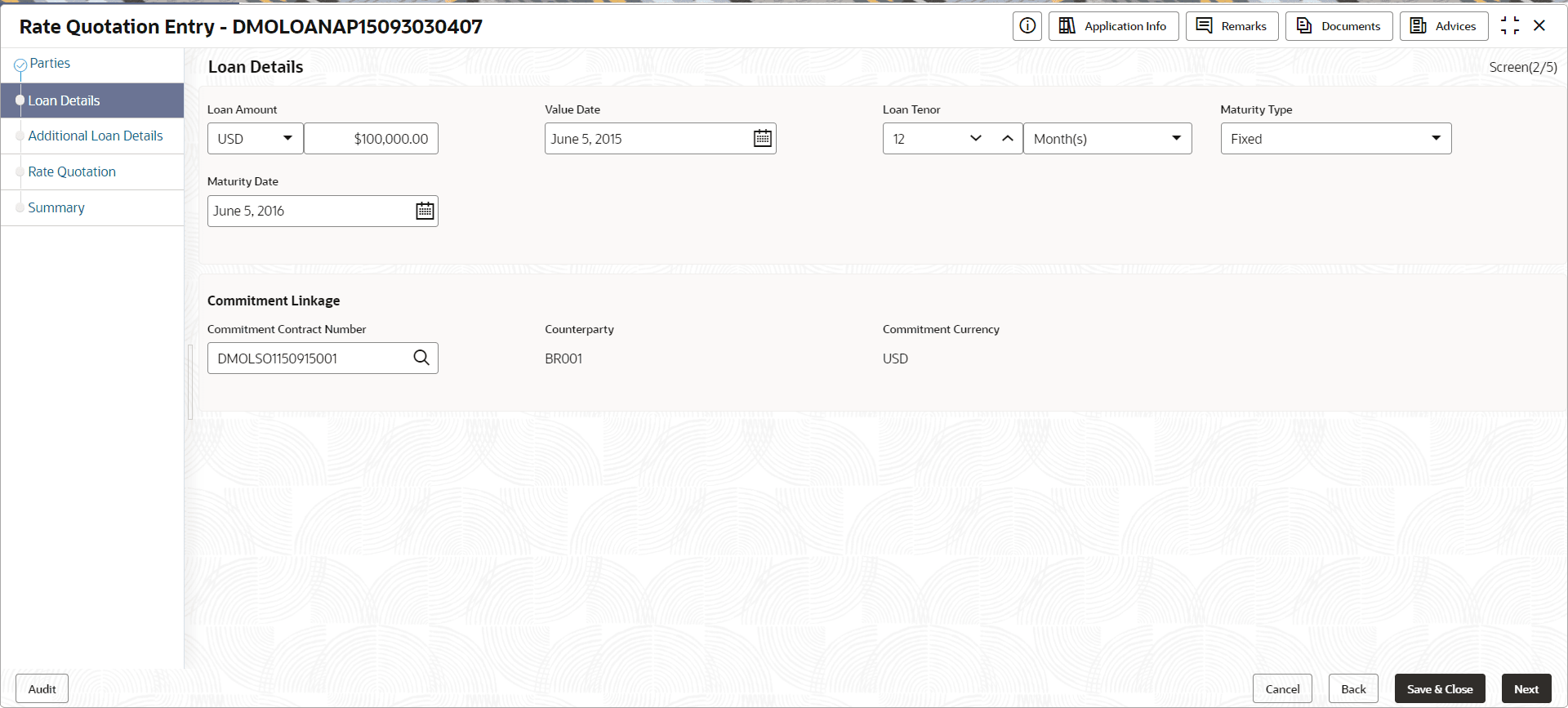Click Save & Close button
1568x708 pixels.
point(1440,689)
